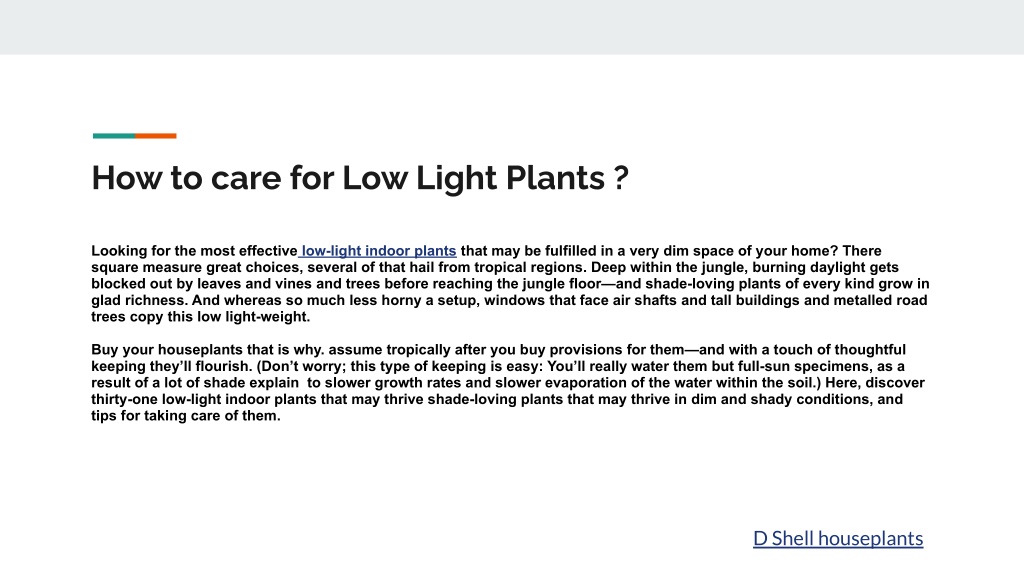Click the teal segment of the accent bar

tap(114, 136)
